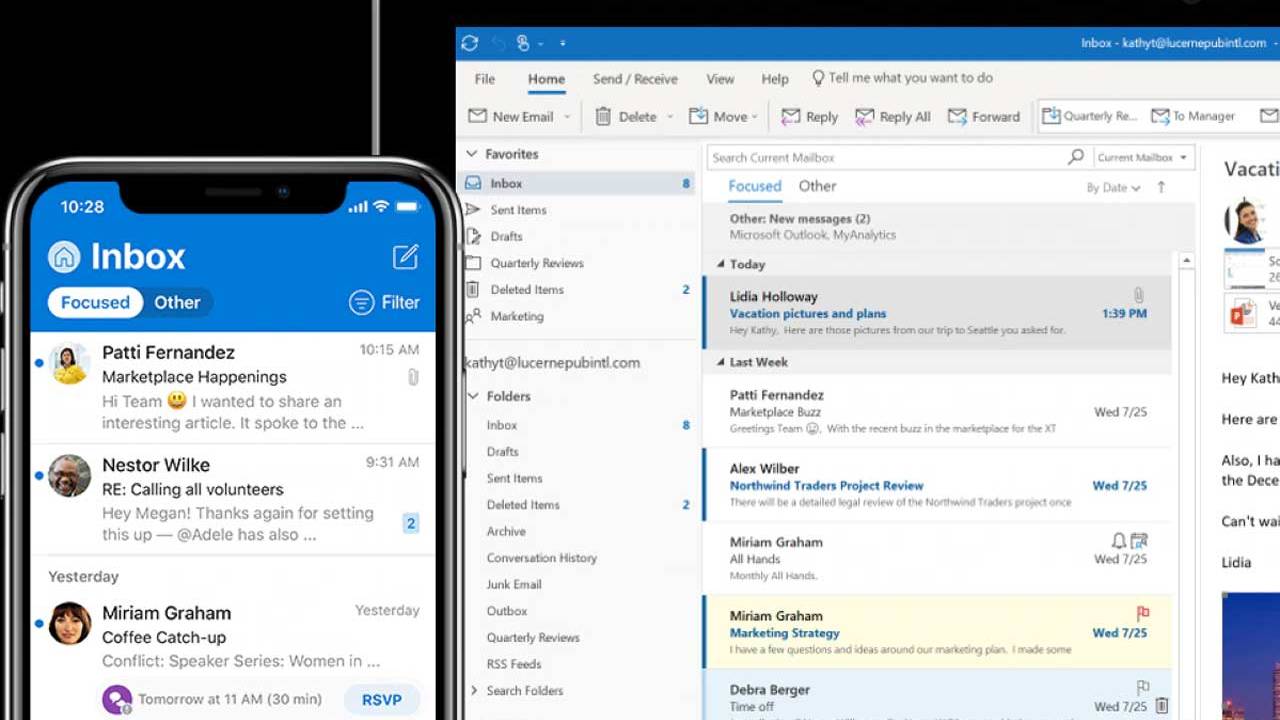Click the sort ascending arrow above the message list
Screen dimensions: 1280x720
tap(1160, 187)
